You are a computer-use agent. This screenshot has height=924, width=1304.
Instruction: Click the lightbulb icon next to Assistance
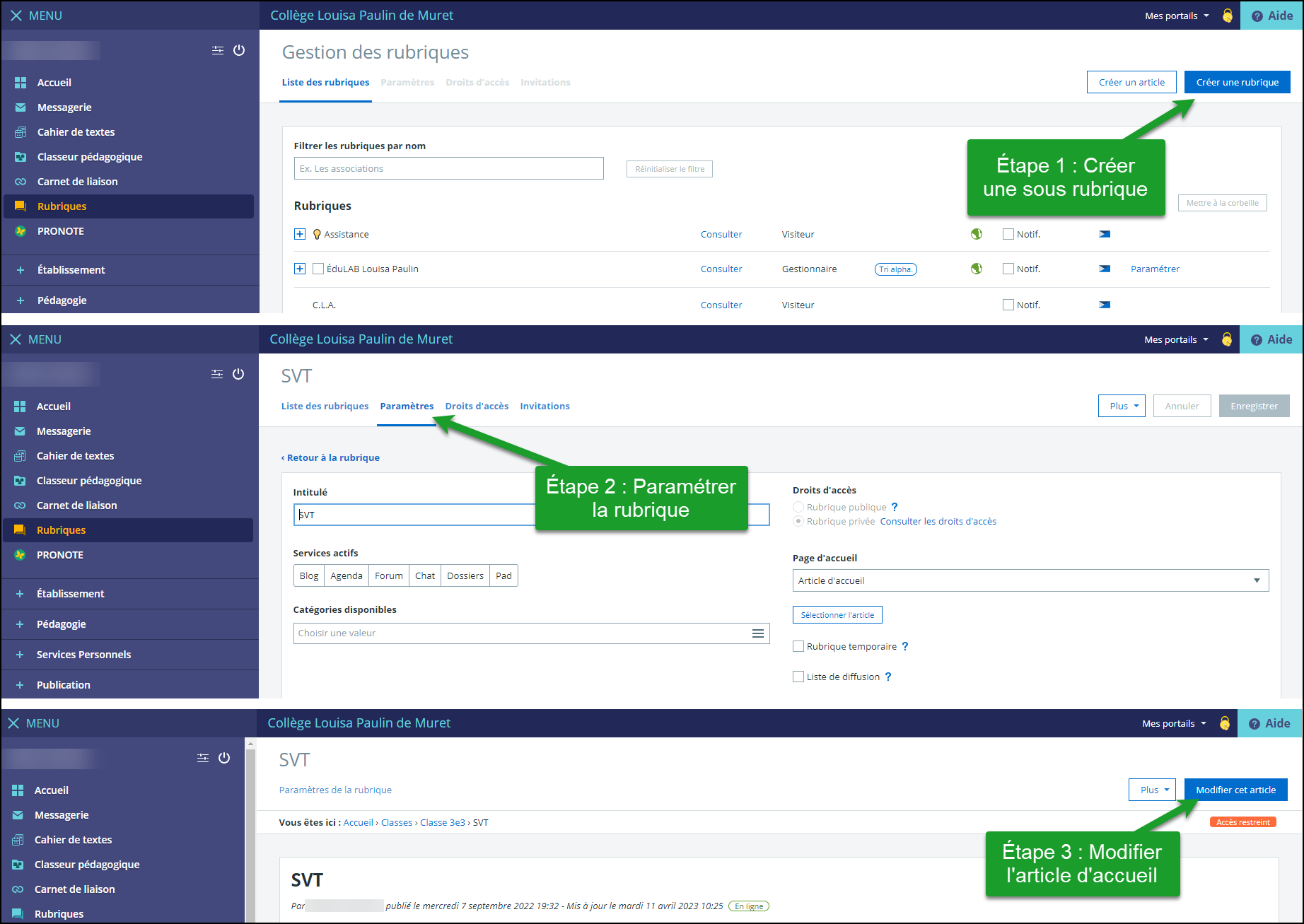pos(317,234)
